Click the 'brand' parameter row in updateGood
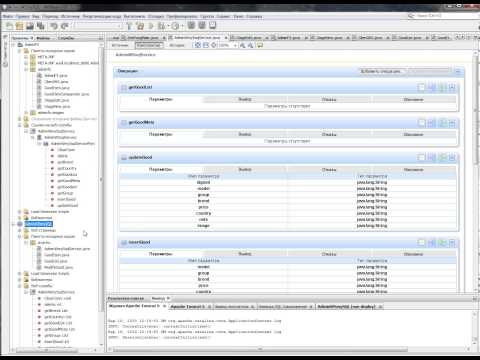480x360 pixels. (x=288, y=201)
